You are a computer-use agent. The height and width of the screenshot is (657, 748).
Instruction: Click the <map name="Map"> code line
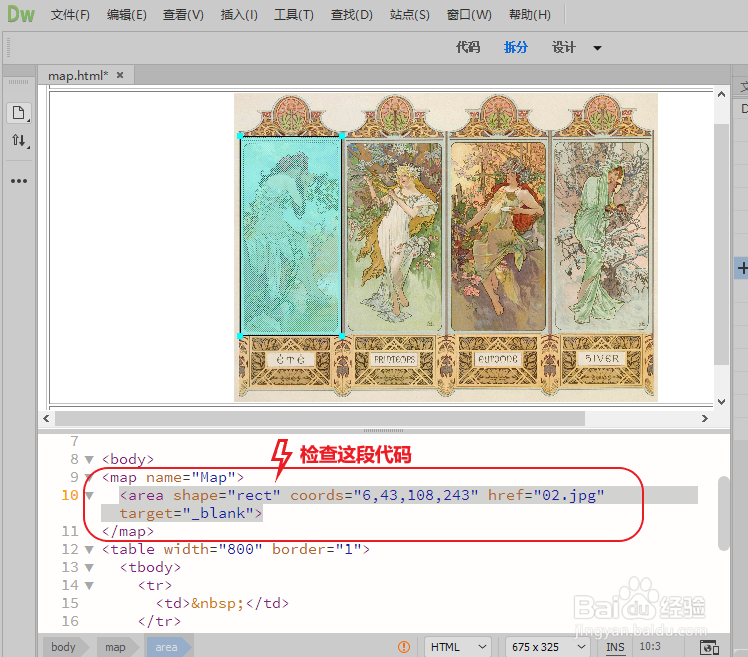[173, 477]
